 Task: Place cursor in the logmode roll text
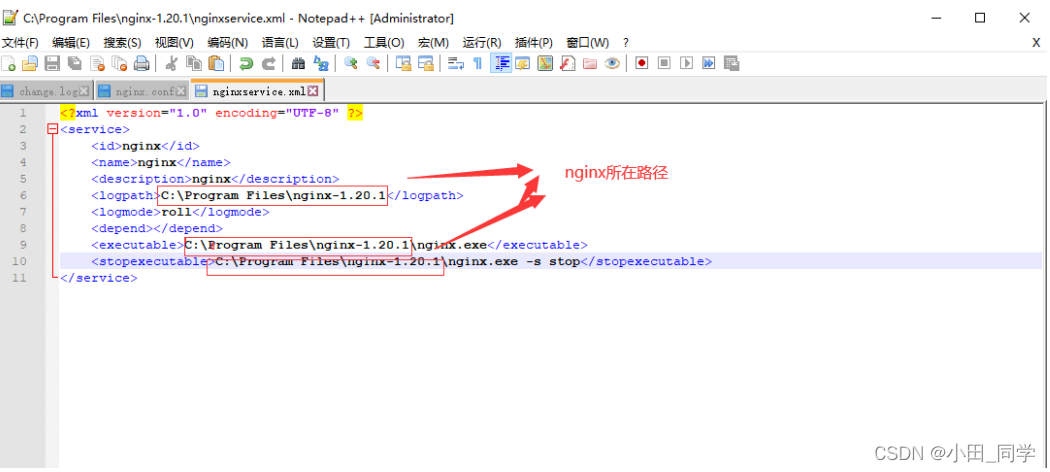[x=176, y=212]
